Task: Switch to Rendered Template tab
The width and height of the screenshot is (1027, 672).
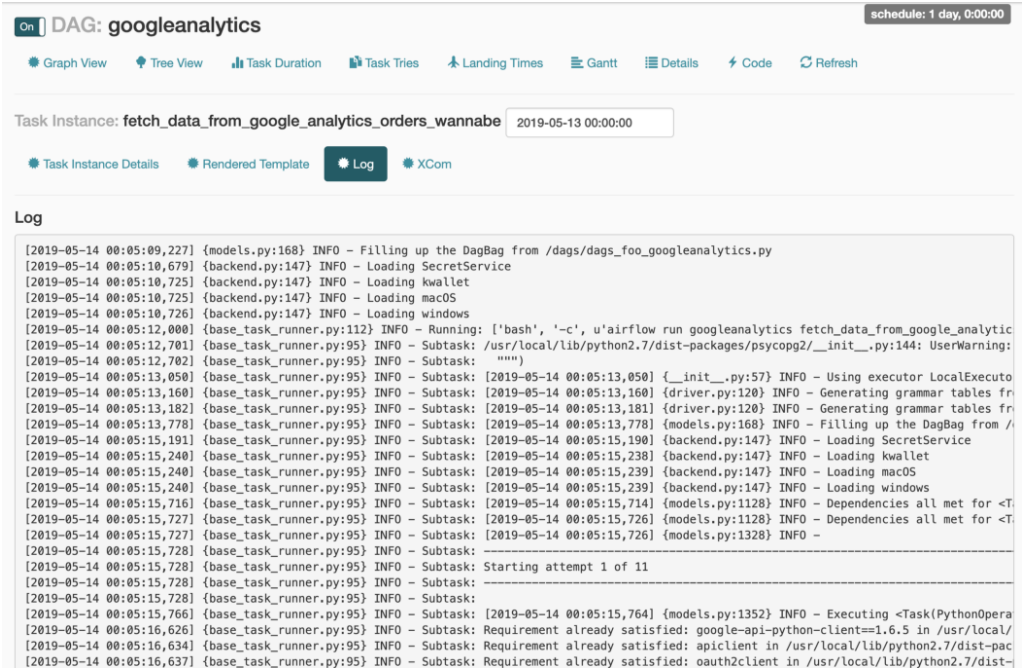Action: coord(248,164)
